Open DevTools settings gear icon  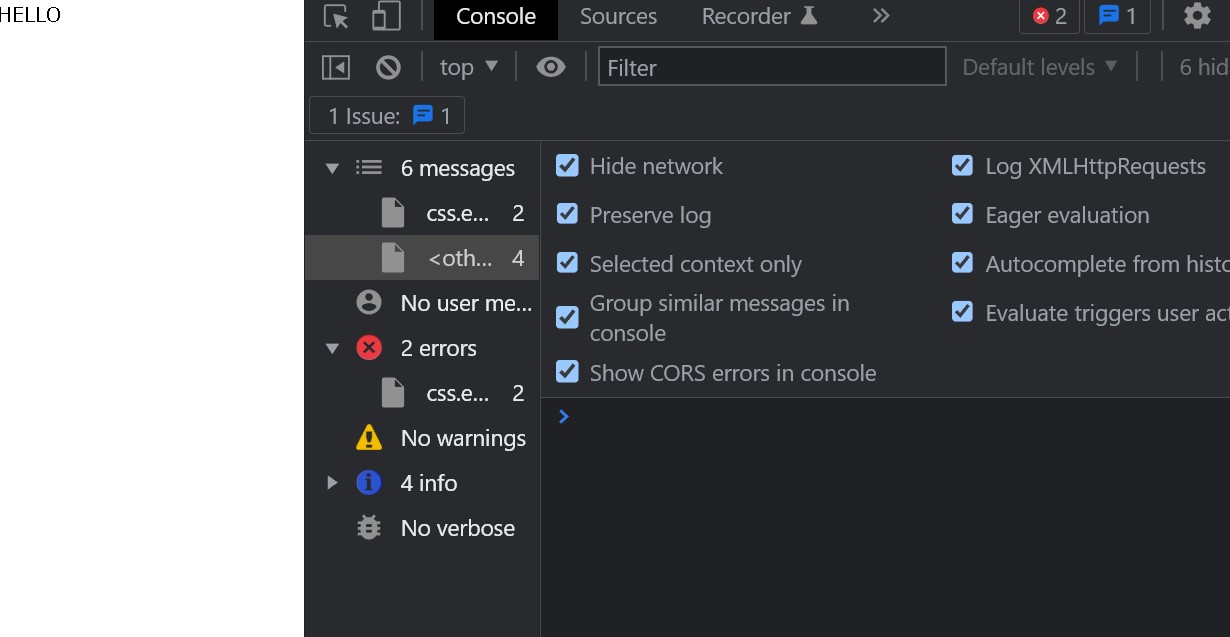point(1197,16)
